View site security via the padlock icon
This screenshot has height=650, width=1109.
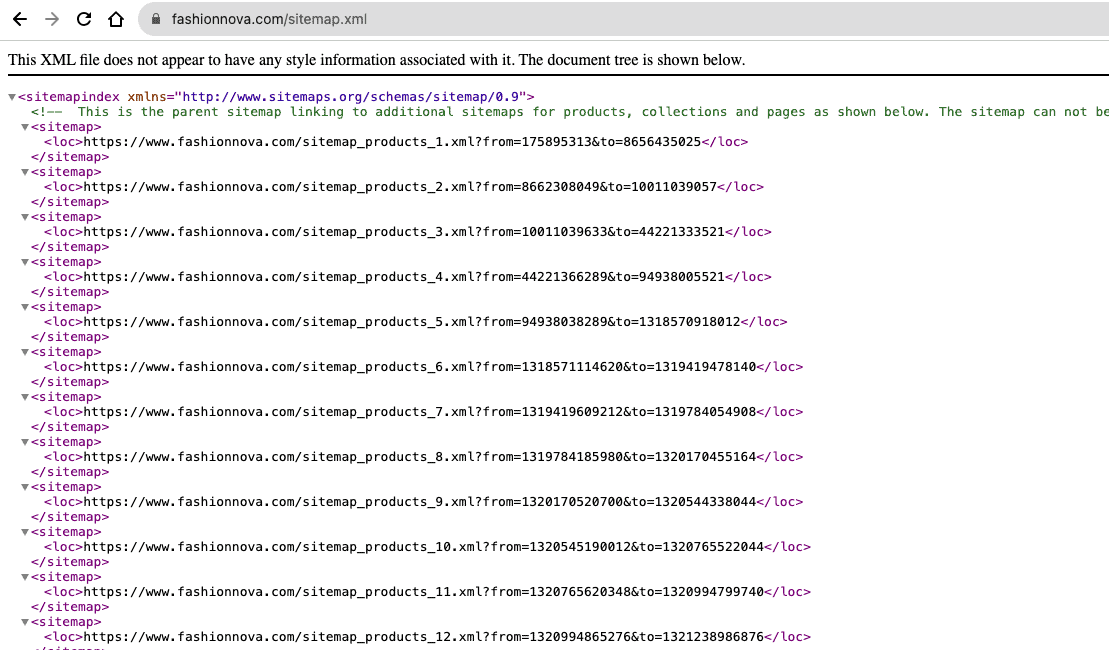pyautogui.click(x=156, y=19)
